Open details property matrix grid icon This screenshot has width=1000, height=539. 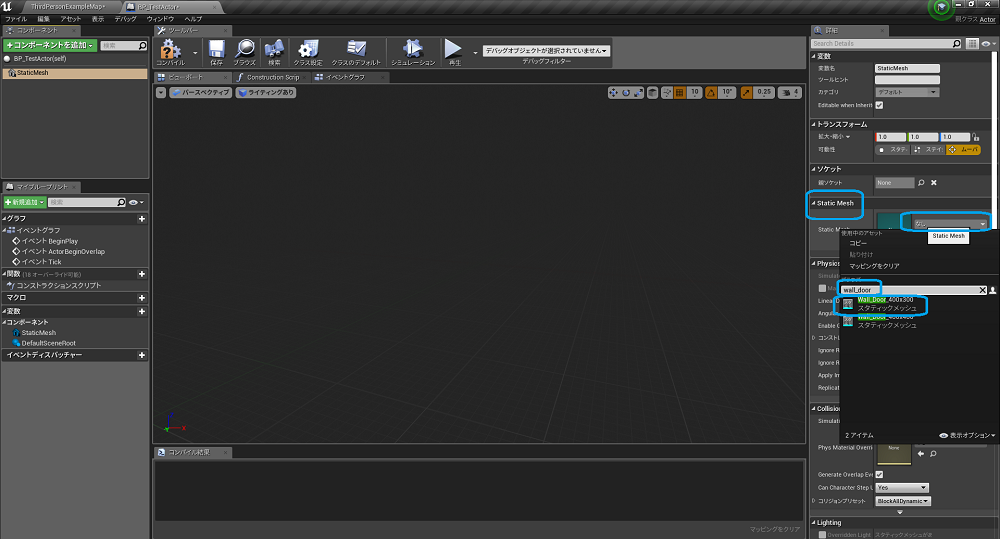(972, 43)
